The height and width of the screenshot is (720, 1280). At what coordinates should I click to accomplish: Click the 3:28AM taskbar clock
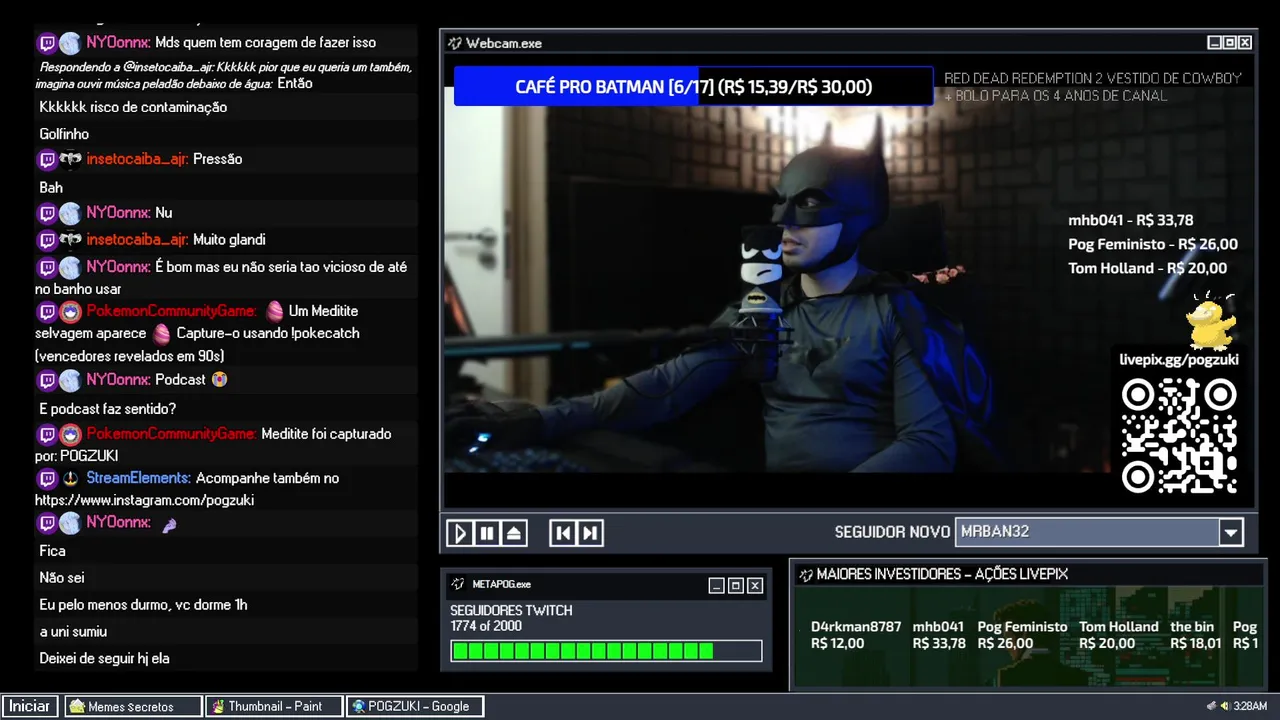[x=1250, y=706]
